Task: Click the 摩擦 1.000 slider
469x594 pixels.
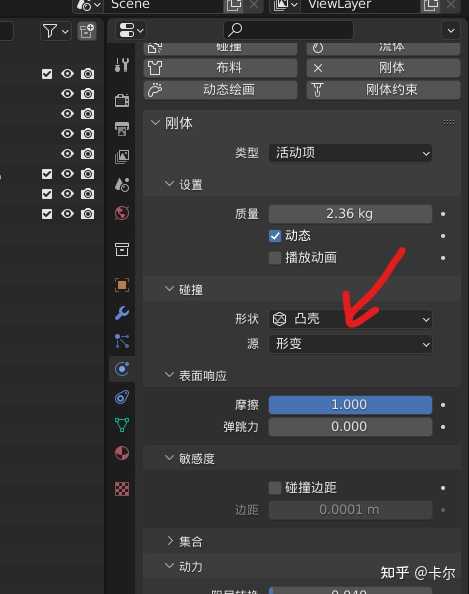Action: coord(350,405)
